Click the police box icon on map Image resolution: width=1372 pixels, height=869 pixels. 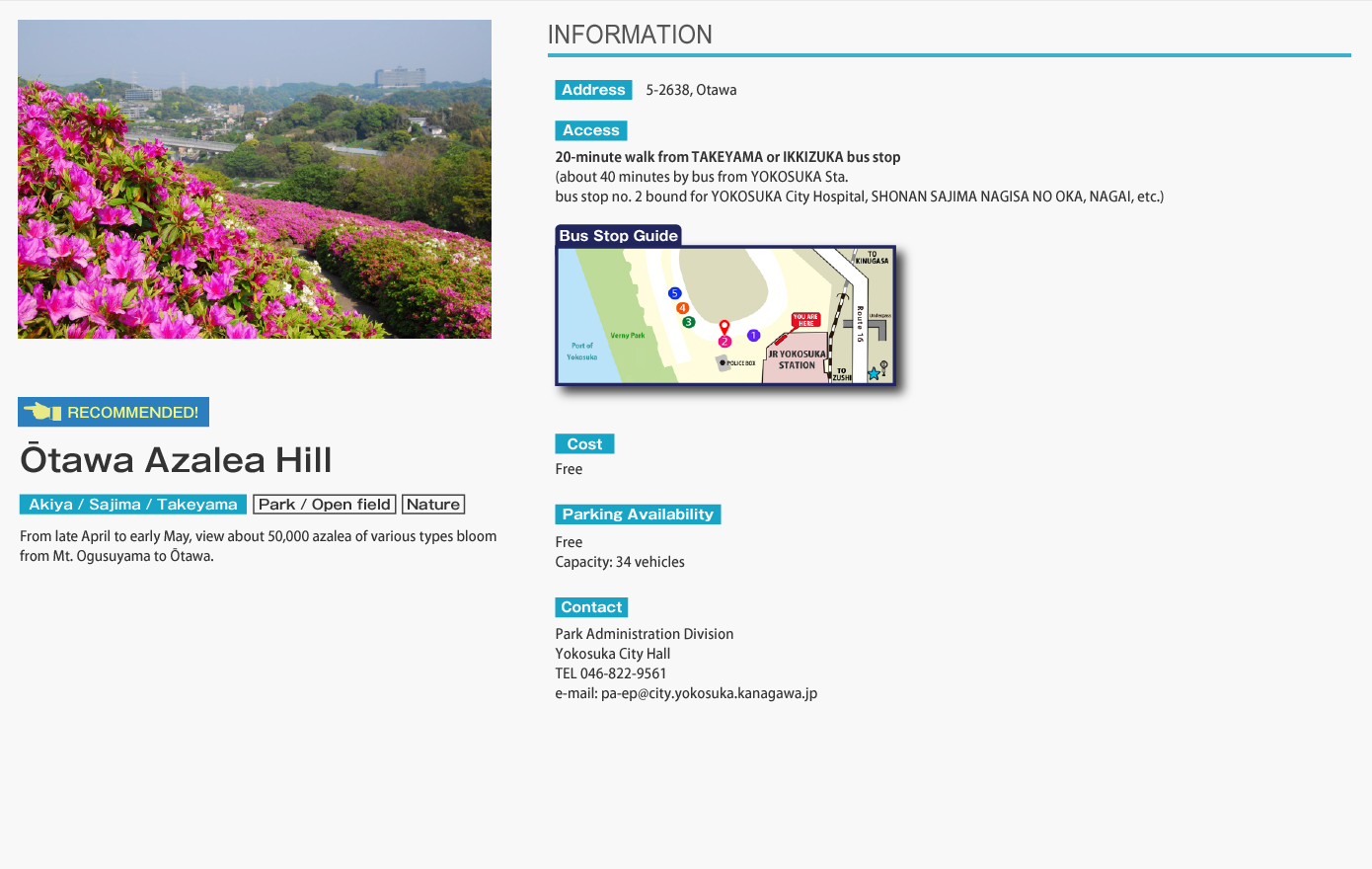[x=723, y=363]
